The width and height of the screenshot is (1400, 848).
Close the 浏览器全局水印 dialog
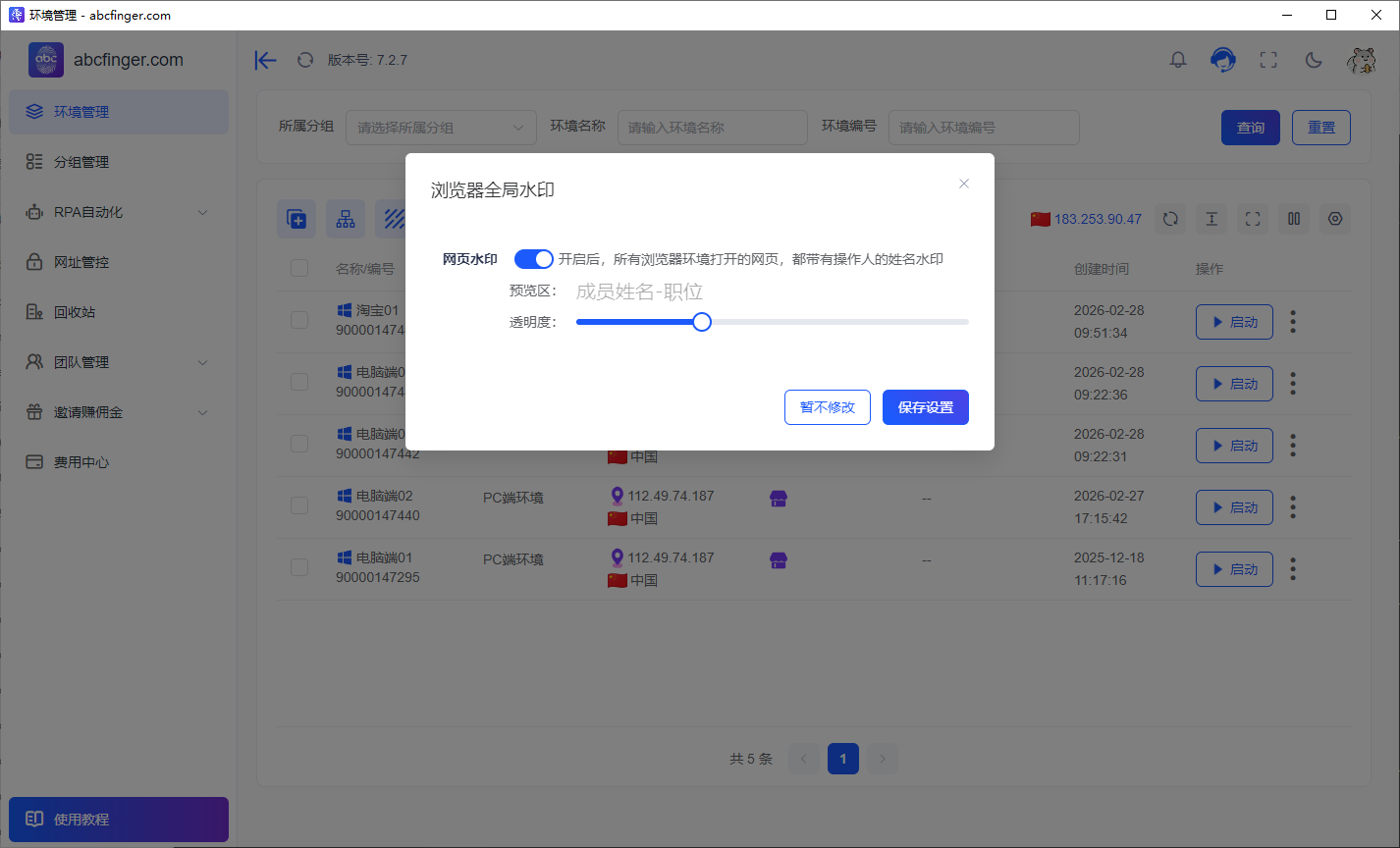pos(964,184)
